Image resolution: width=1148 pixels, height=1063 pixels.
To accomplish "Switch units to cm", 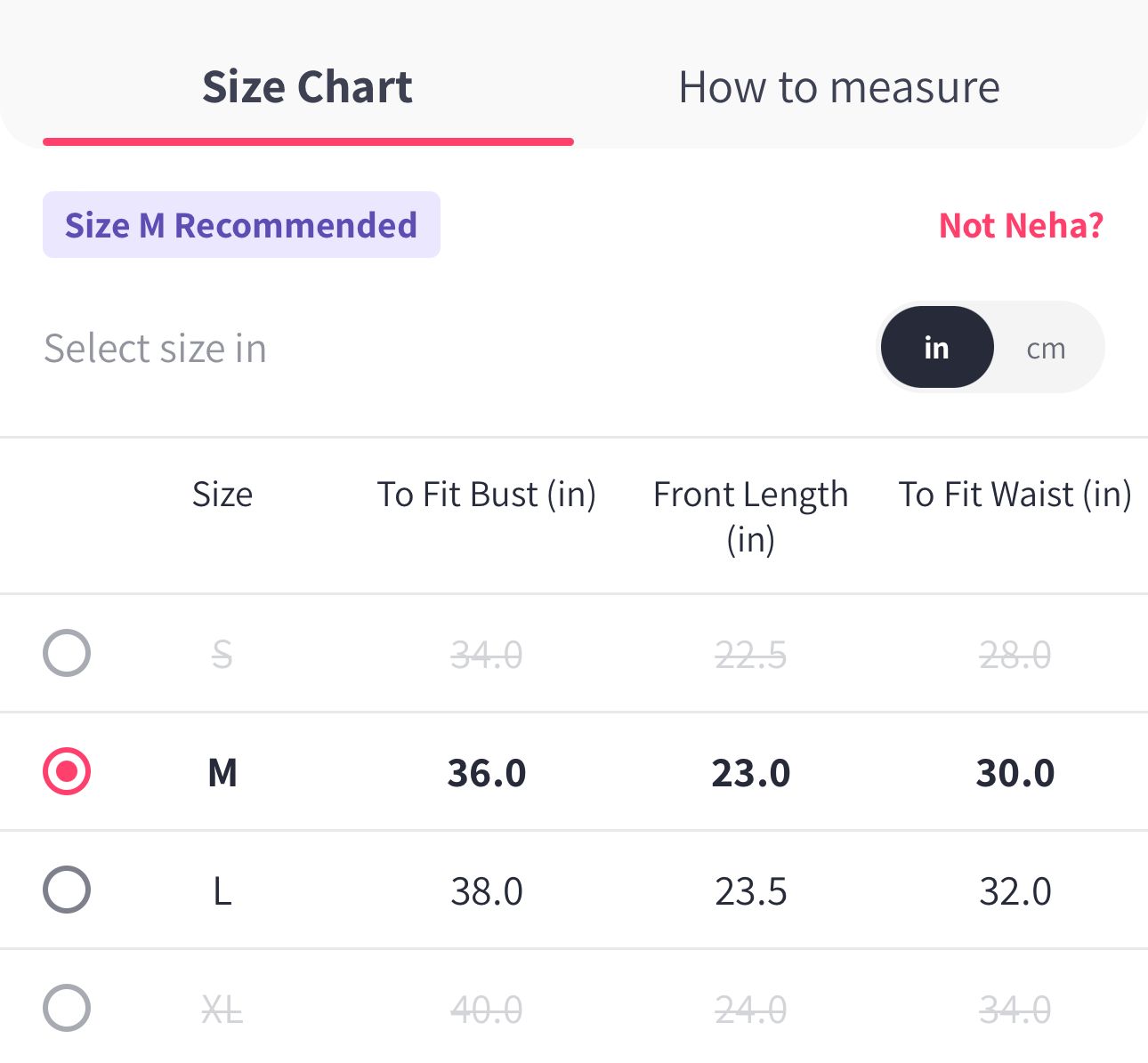I will 1046,348.
